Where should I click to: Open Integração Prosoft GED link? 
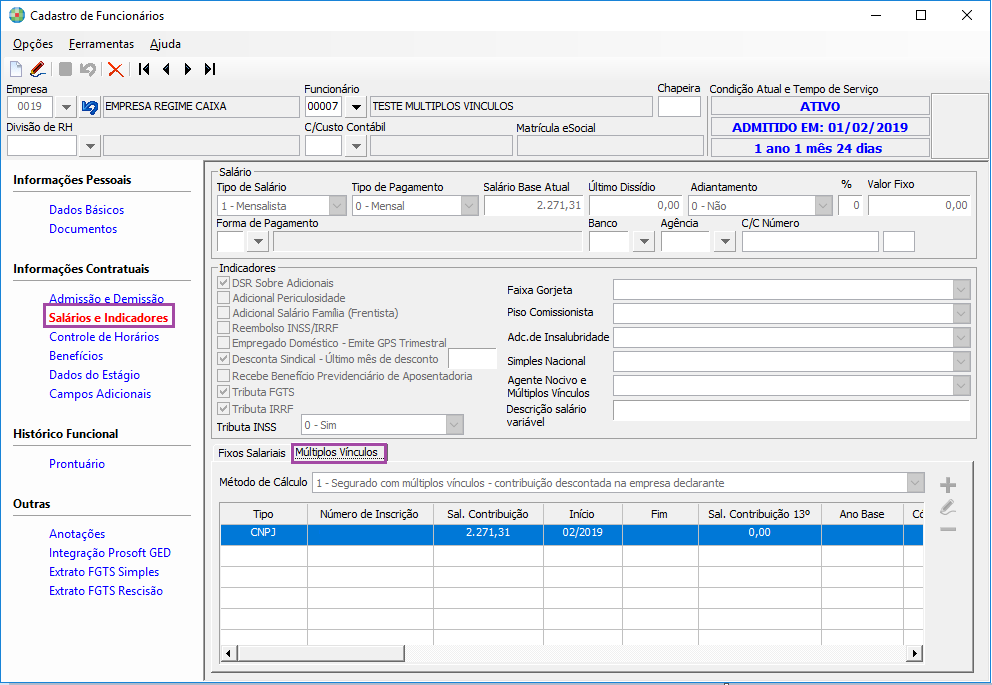pos(110,553)
